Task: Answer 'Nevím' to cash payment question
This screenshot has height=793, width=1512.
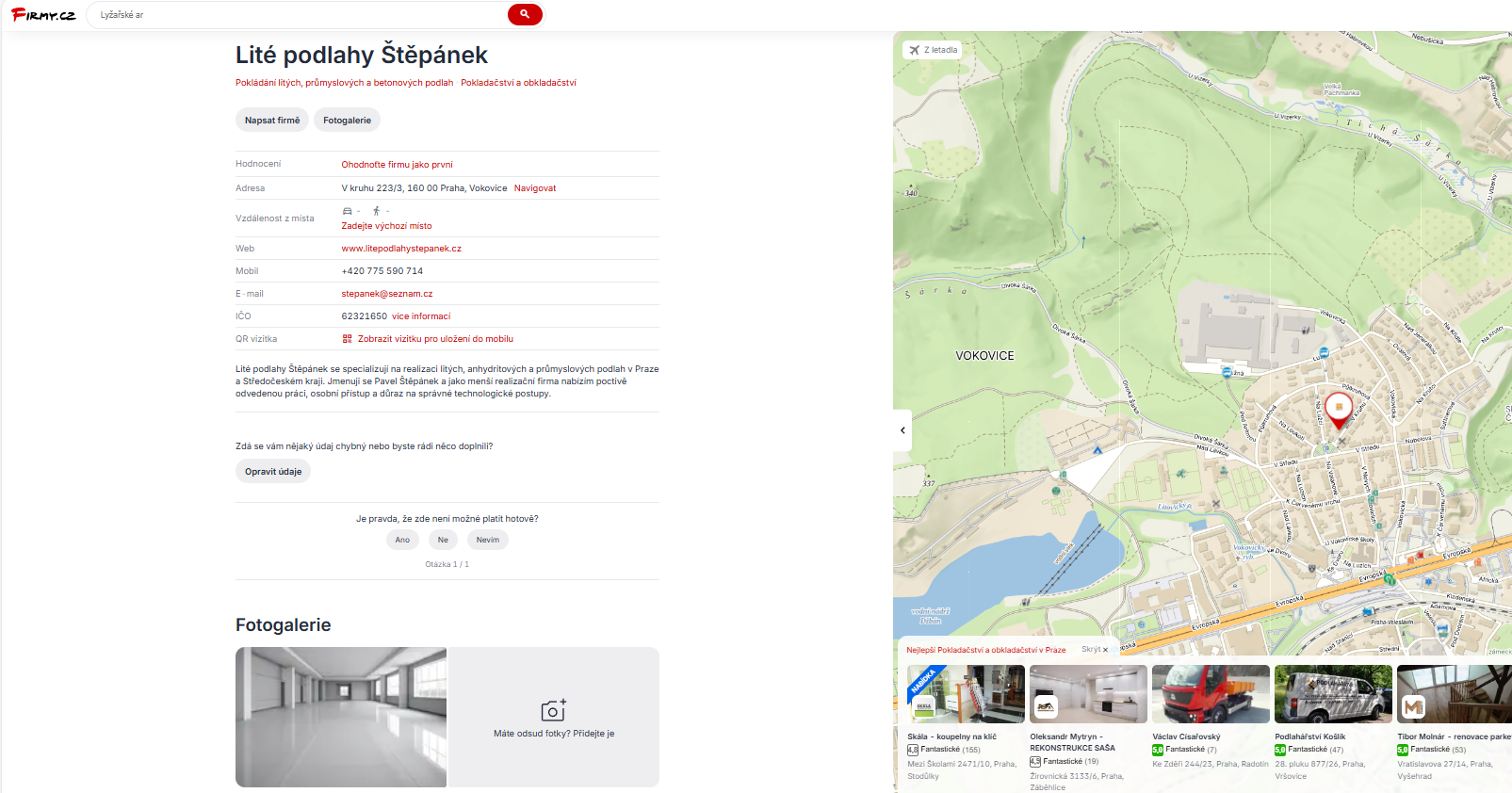Action: point(488,540)
